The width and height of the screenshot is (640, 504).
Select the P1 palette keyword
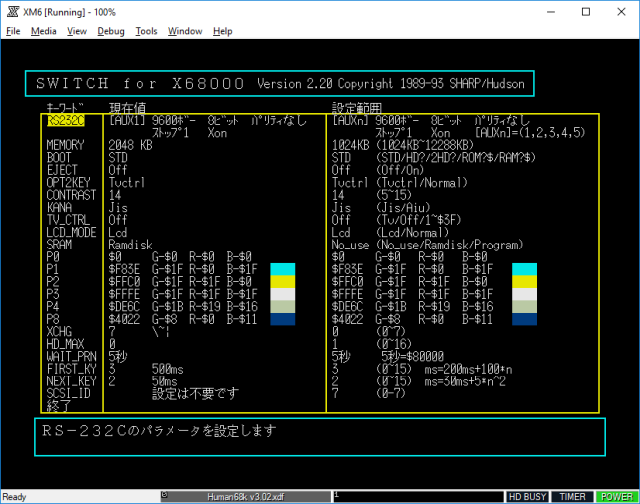[x=53, y=269]
